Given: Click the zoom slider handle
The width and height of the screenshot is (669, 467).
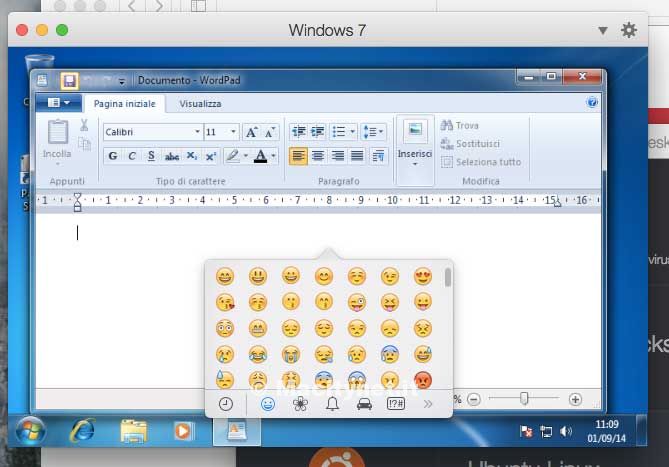Looking at the screenshot, I should pyautogui.click(x=524, y=398).
